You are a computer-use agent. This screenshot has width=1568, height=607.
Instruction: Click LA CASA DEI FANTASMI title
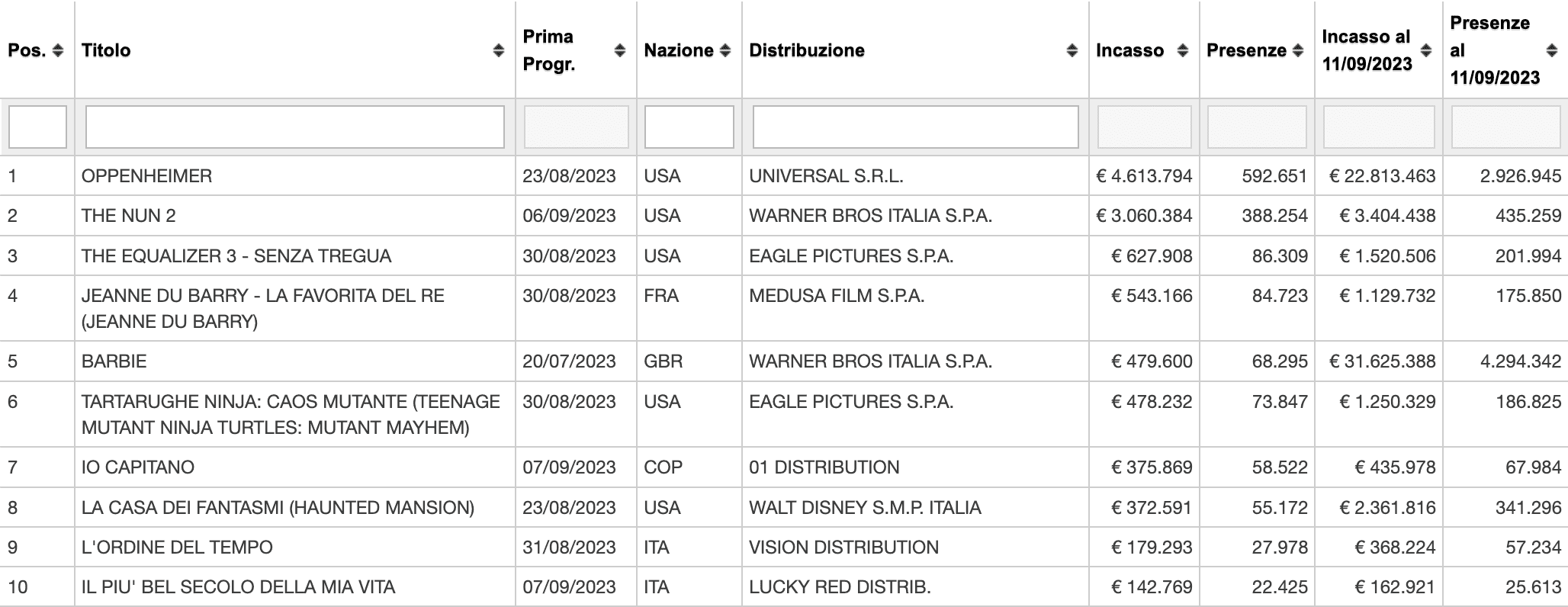pyautogui.click(x=278, y=508)
